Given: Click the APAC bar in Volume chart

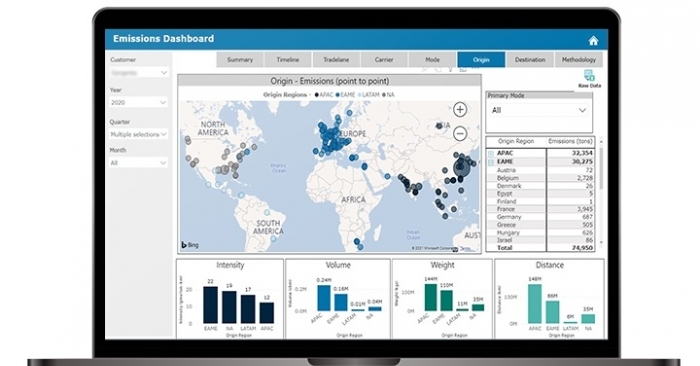Looking at the screenshot, I should [324, 298].
